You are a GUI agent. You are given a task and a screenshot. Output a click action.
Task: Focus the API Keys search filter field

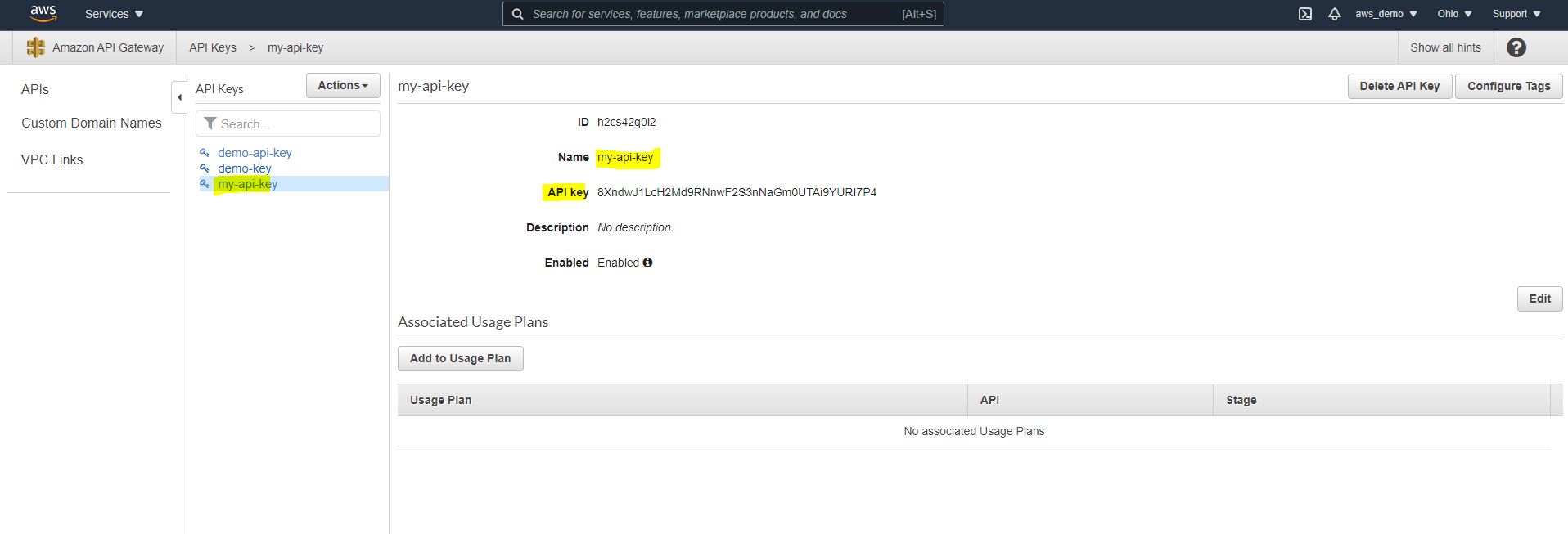[287, 123]
